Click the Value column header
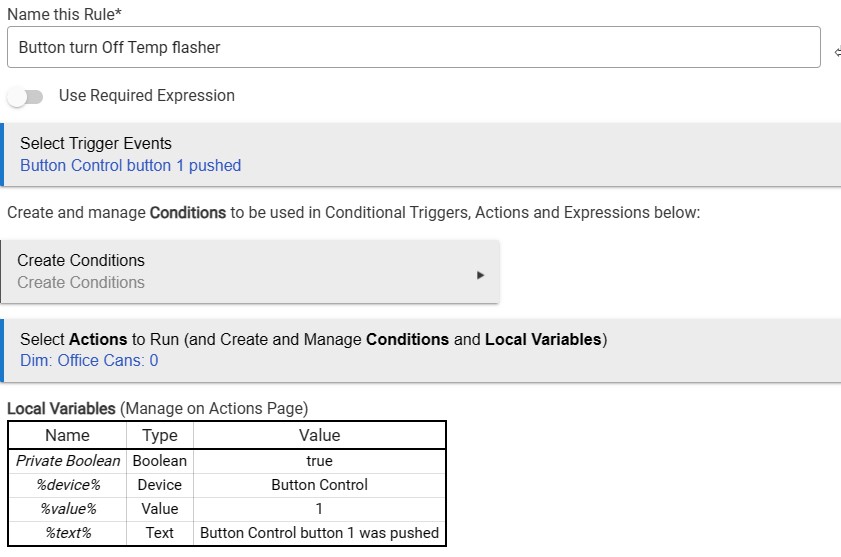Screen dimensions: 841x557 pyautogui.click(x=319, y=435)
